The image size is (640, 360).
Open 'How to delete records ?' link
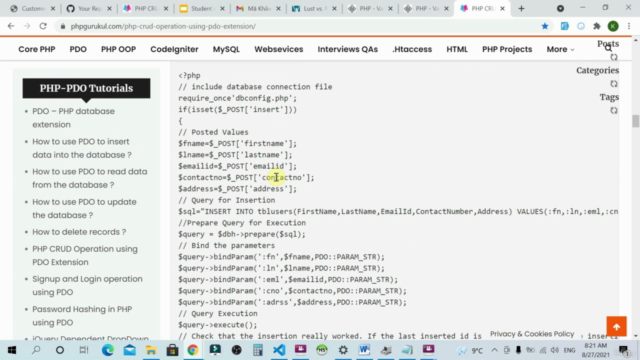[79, 232]
